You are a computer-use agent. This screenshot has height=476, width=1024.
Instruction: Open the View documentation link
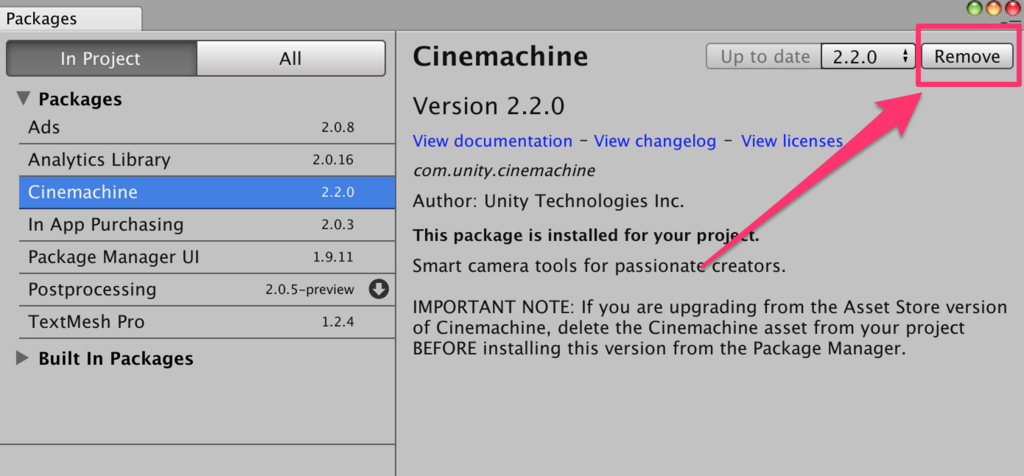[x=492, y=141]
